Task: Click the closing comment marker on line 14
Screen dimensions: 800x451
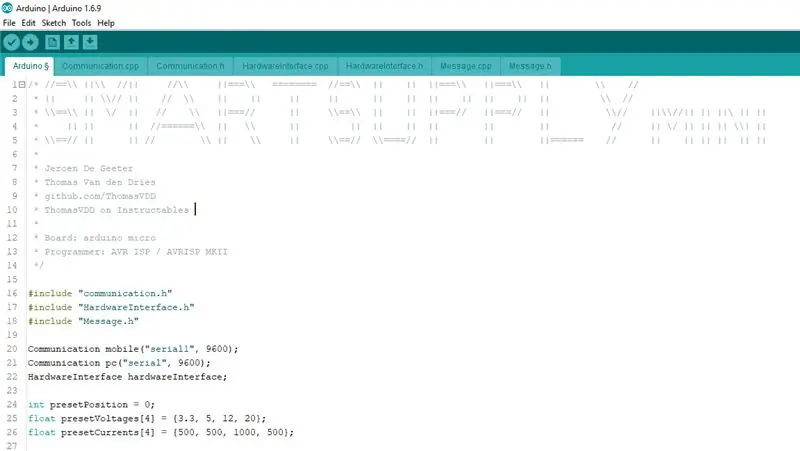Action: click(39, 265)
